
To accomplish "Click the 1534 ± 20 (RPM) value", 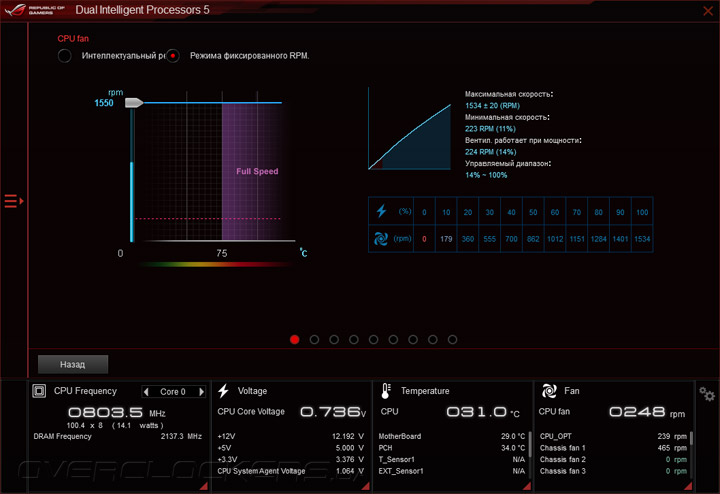I will (x=492, y=106).
